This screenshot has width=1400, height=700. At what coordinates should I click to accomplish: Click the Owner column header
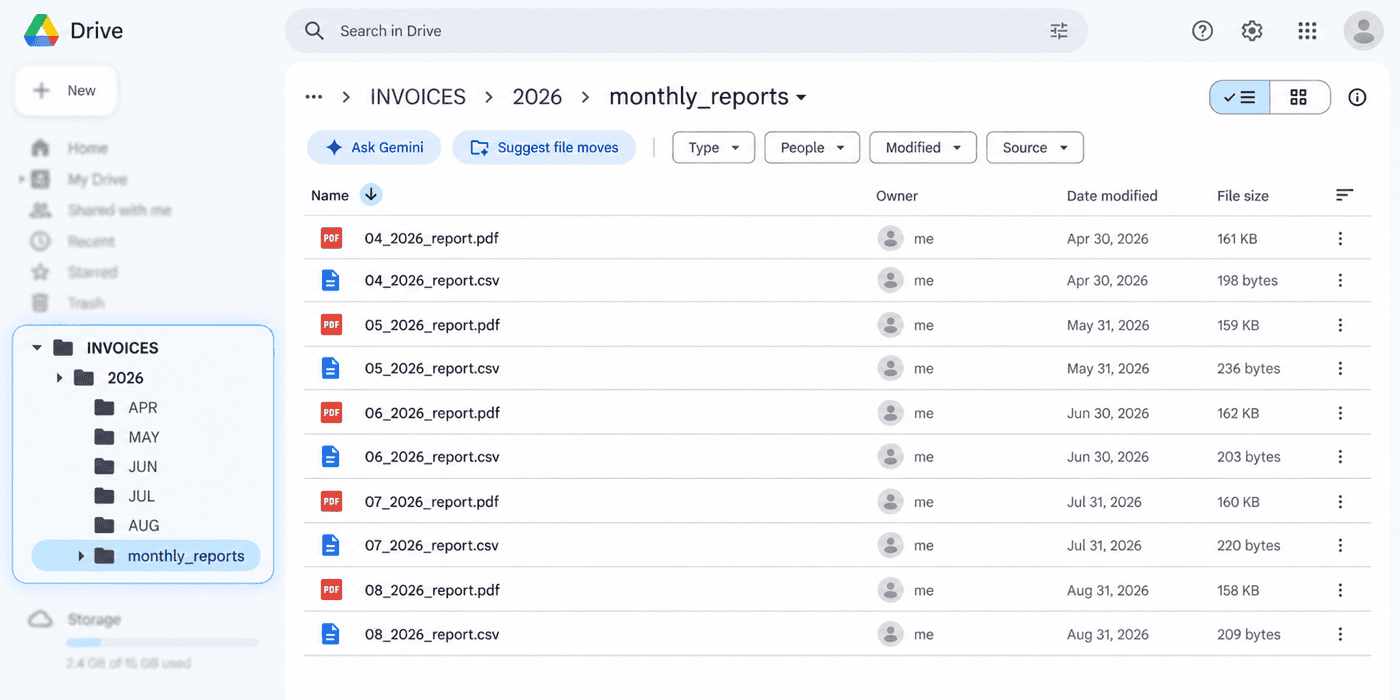897,196
